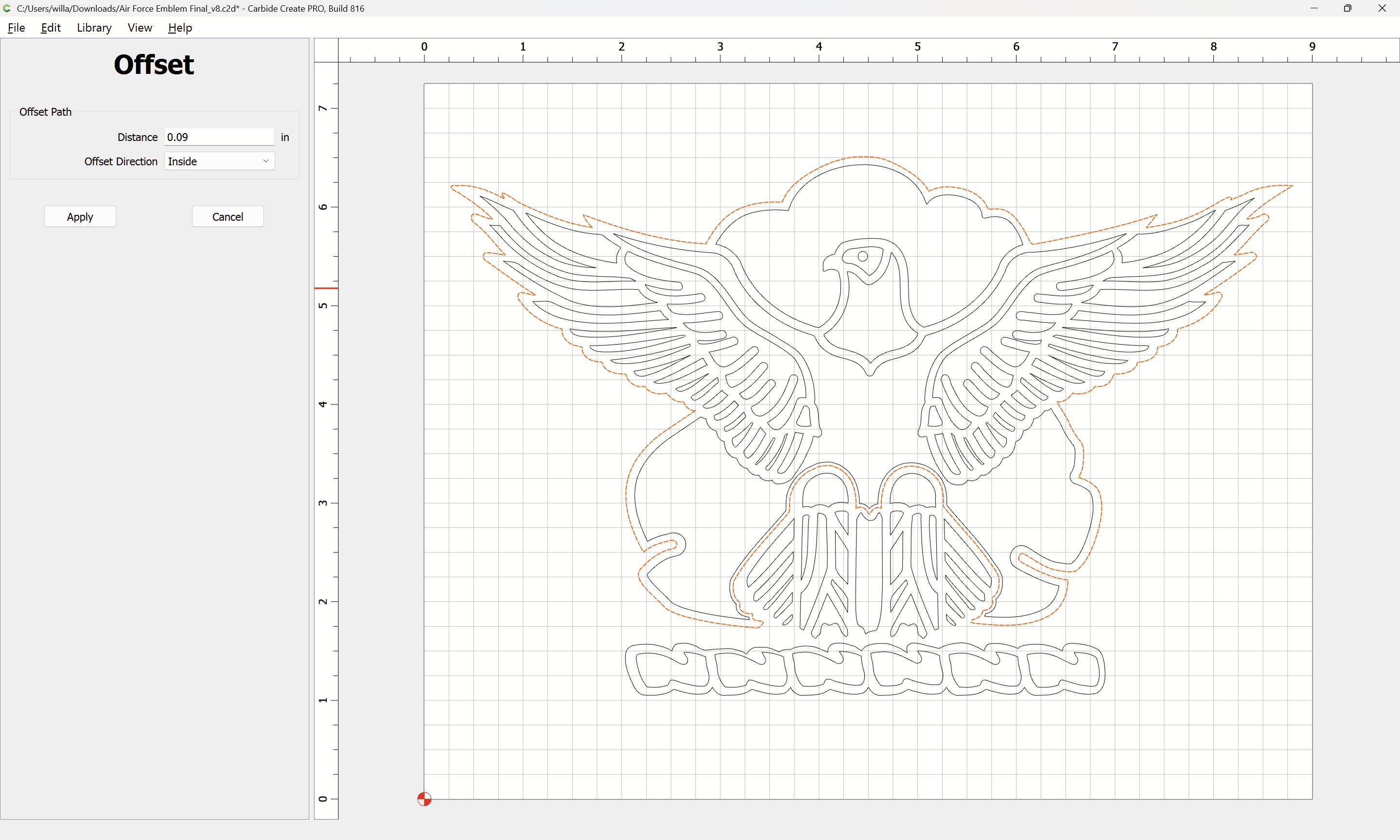
Task: Click the Apply button
Action: 80,217
